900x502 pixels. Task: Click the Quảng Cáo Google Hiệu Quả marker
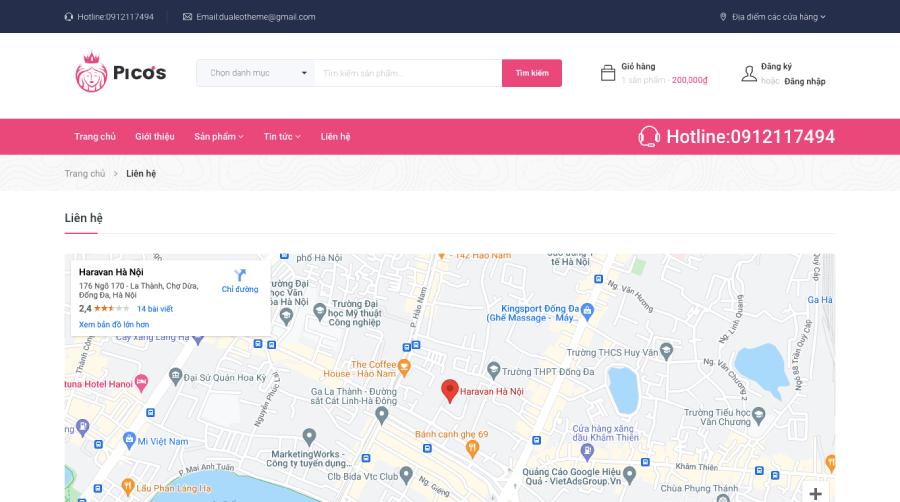[x=629, y=474]
